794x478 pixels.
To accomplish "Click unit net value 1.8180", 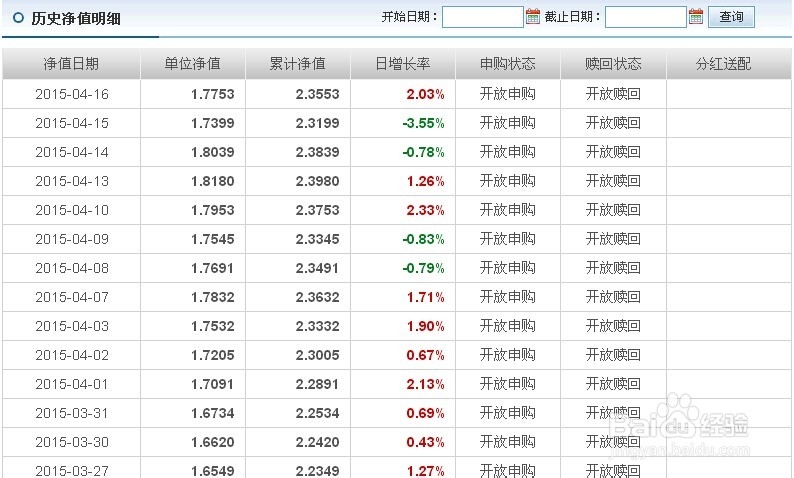I will click(213, 181).
